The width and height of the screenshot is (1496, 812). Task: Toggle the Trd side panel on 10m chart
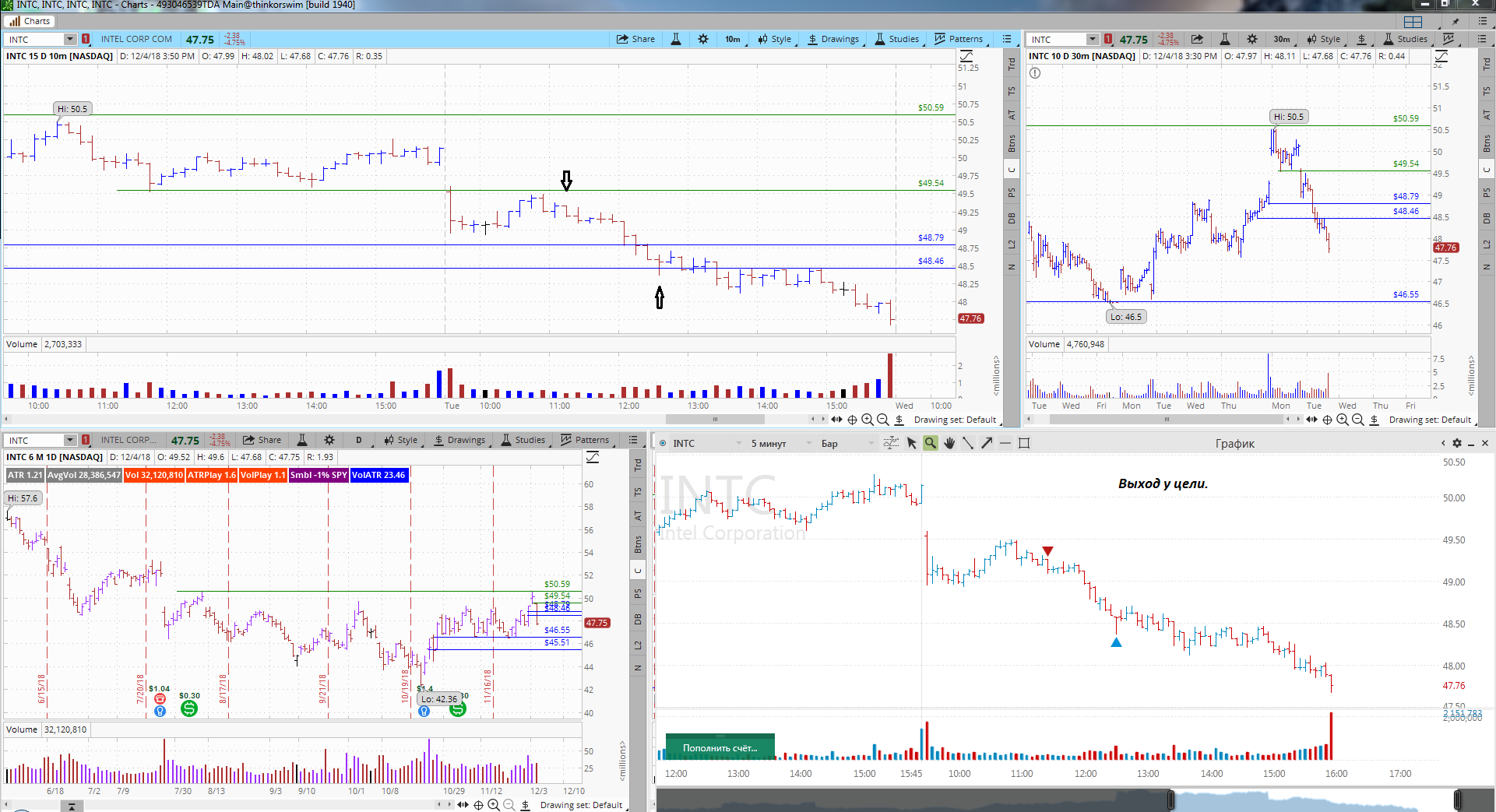click(x=1012, y=65)
